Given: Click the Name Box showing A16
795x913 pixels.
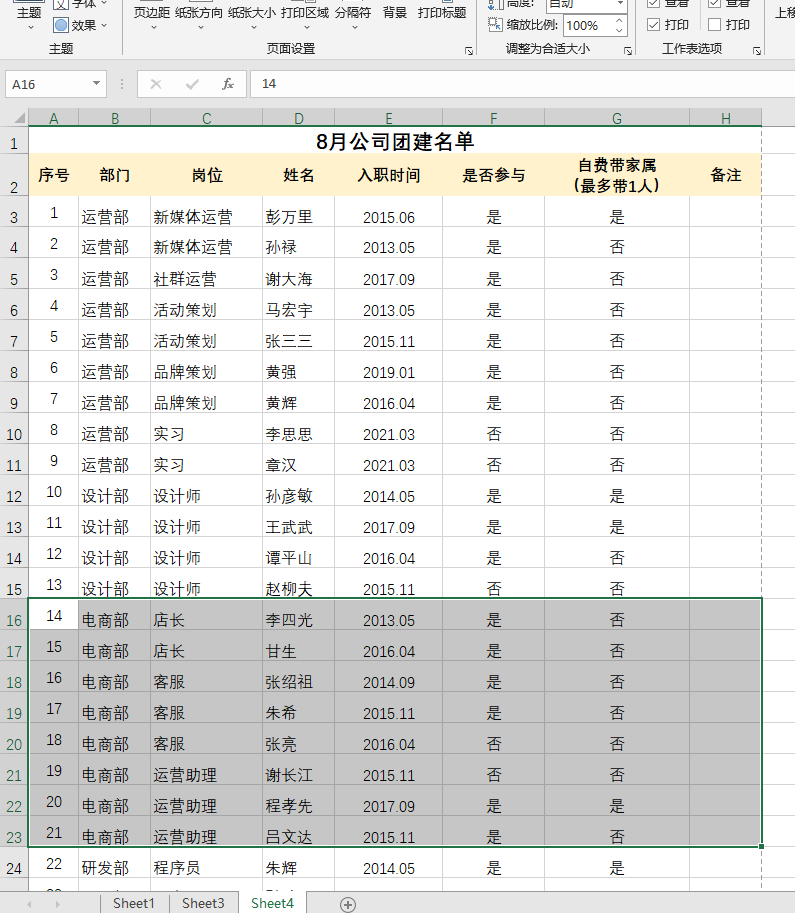Looking at the screenshot, I should tap(48, 84).
